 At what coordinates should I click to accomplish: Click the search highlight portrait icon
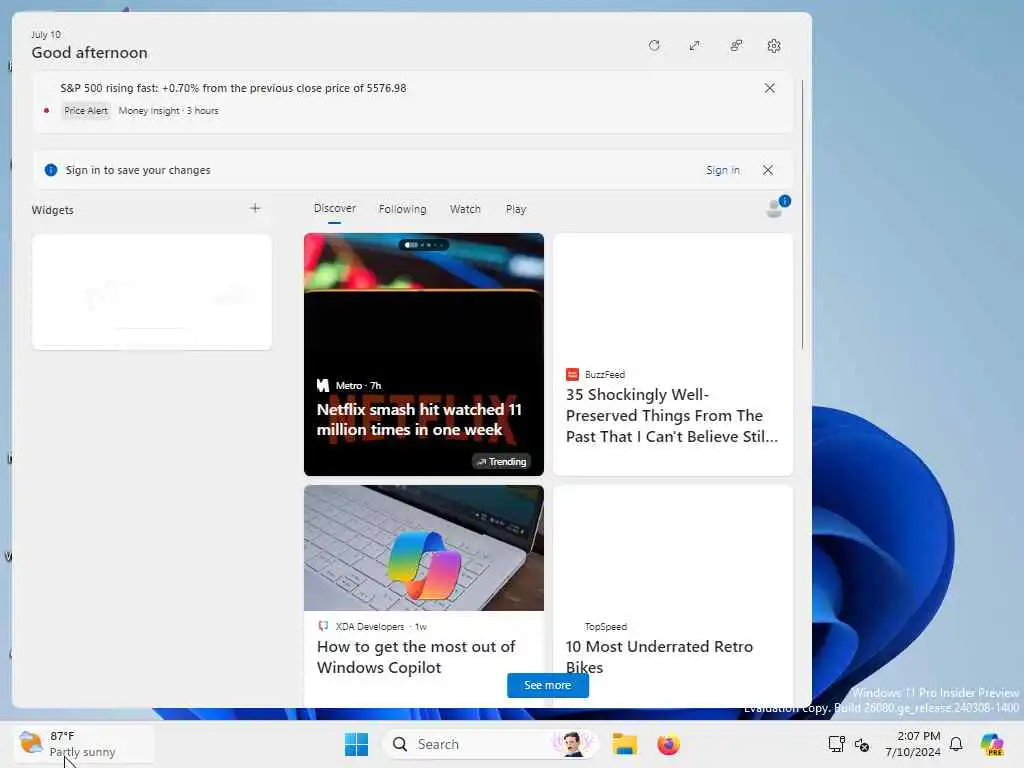pyautogui.click(x=573, y=744)
